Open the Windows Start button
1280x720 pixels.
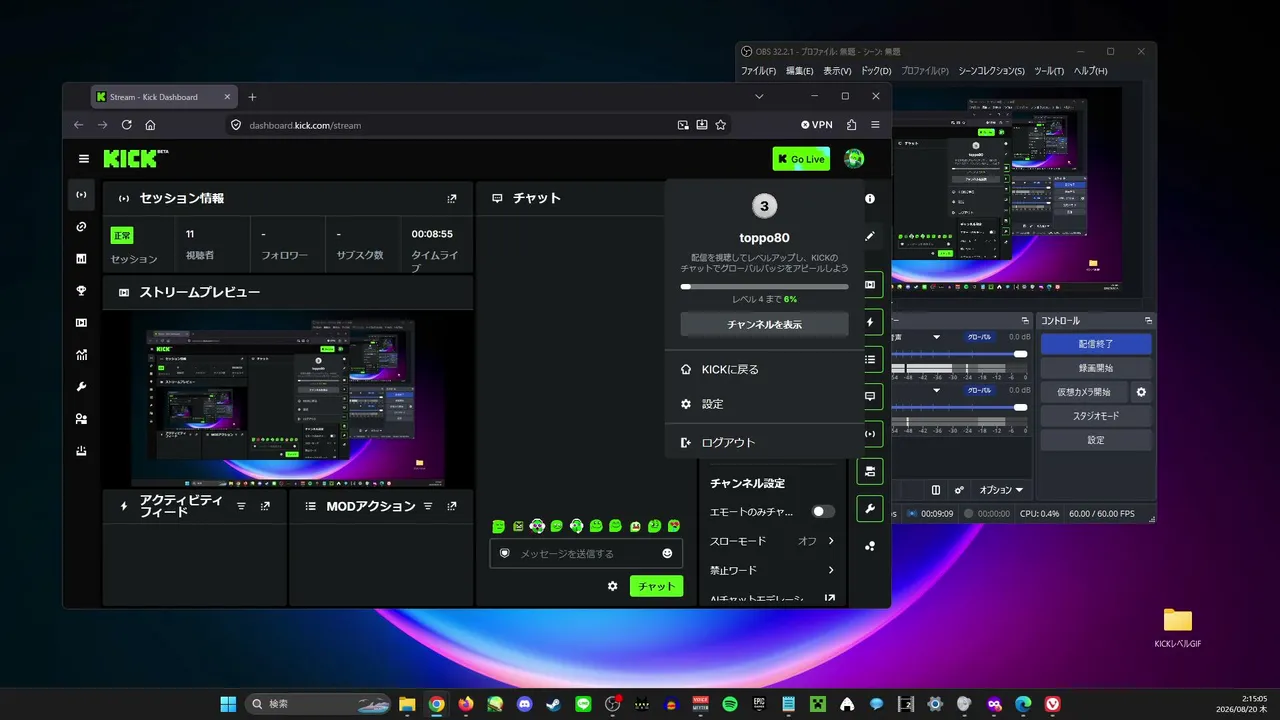tap(228, 704)
